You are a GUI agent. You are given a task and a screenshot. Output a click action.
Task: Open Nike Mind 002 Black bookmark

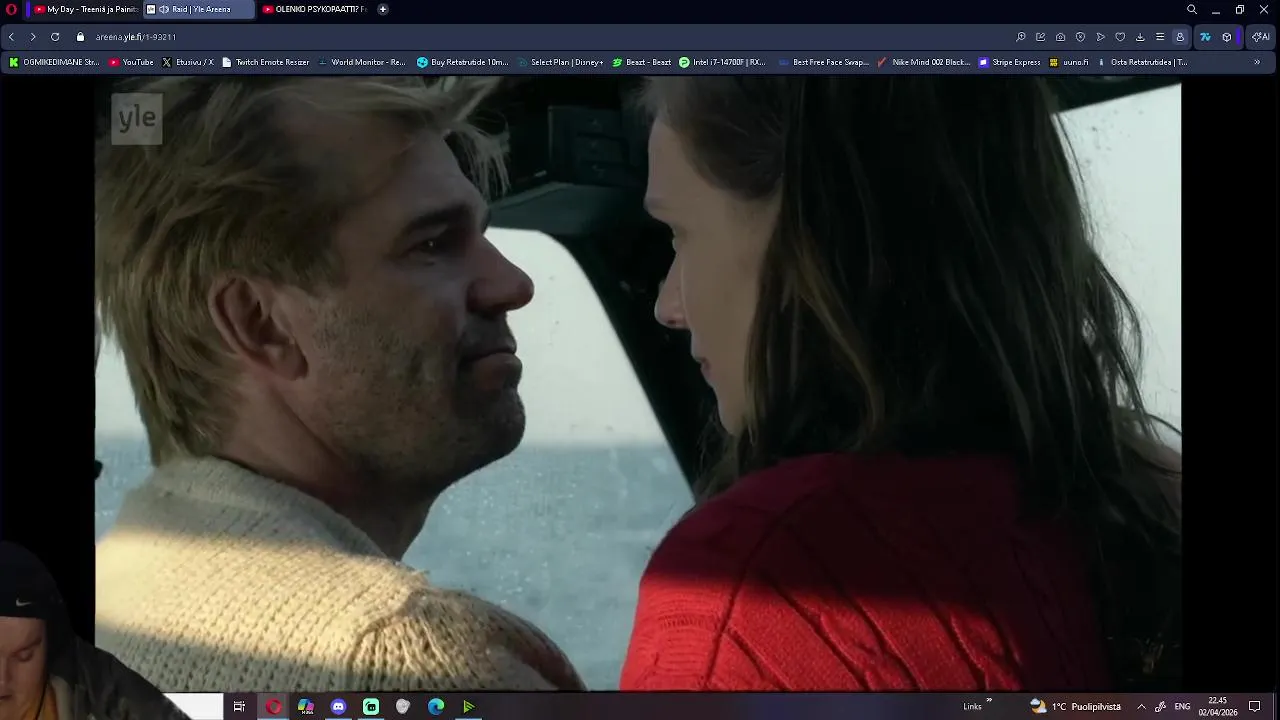(924, 62)
